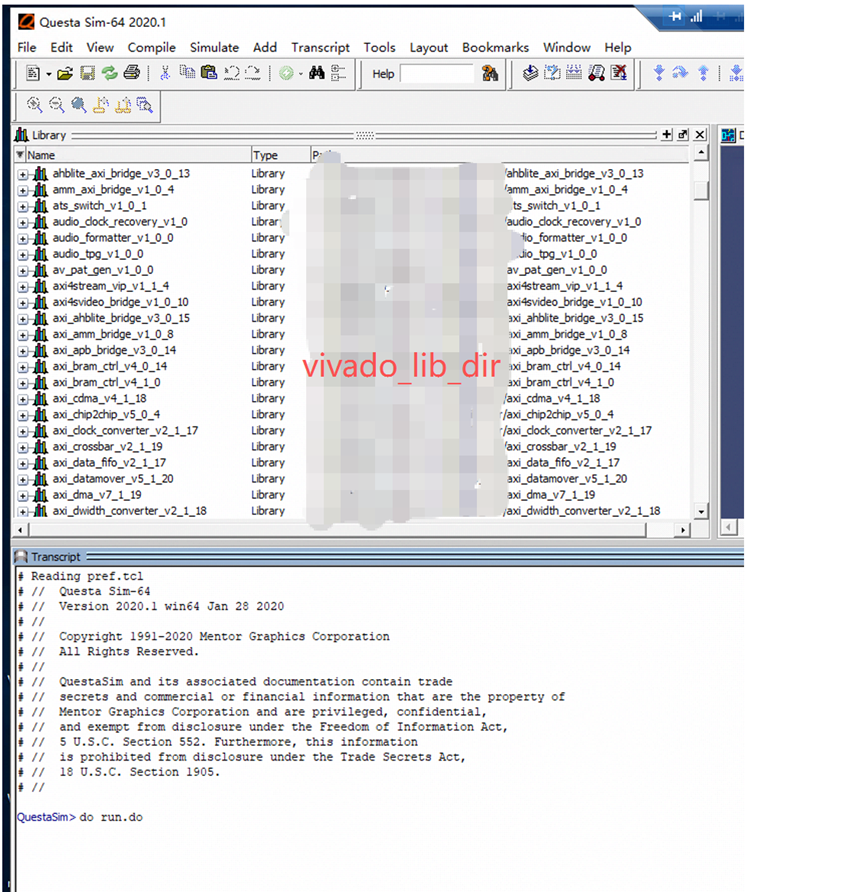Image resolution: width=865 pixels, height=892 pixels.
Task: Click inside the Help search field
Action: tap(437, 73)
